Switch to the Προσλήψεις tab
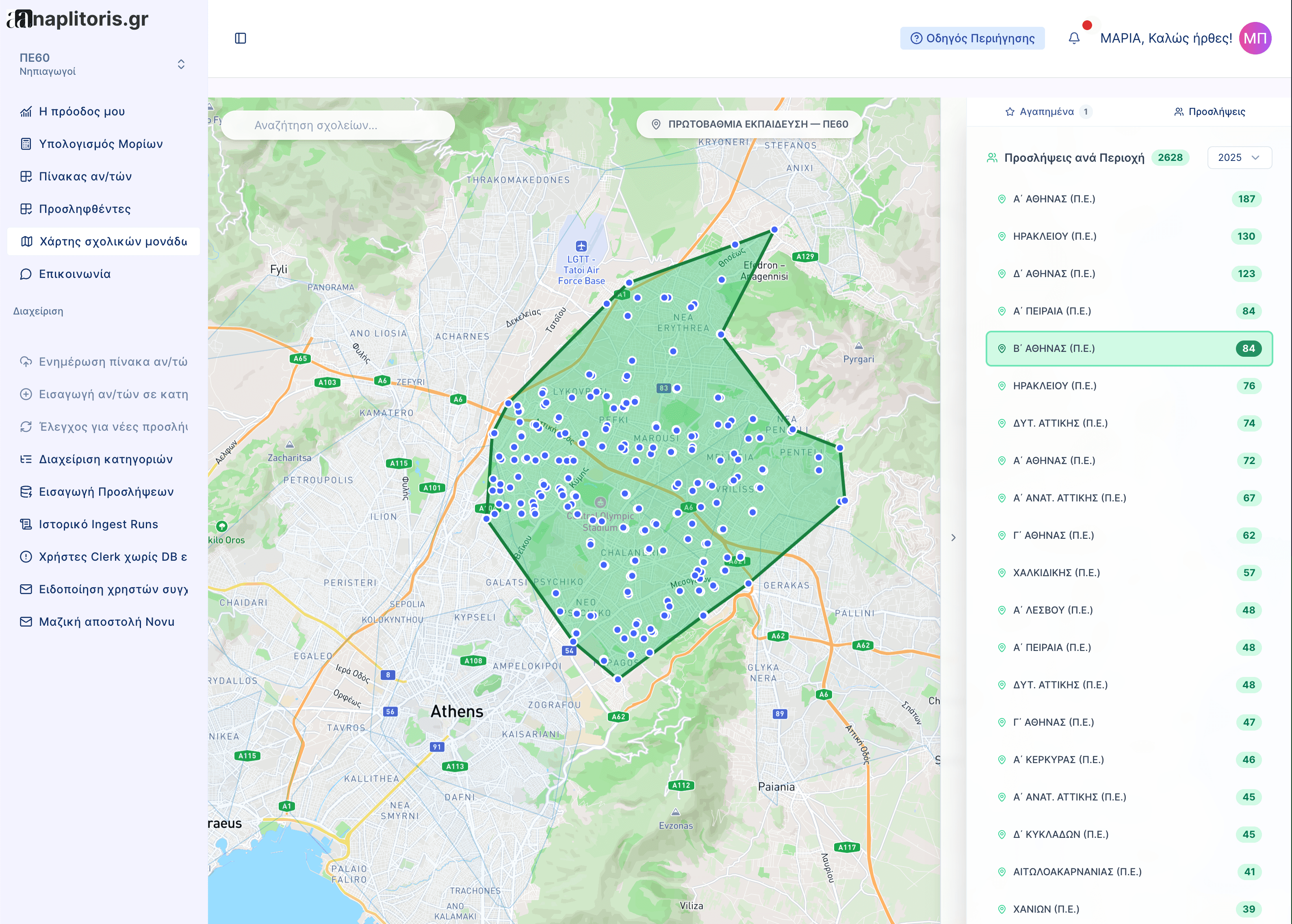Screen dimensions: 1292x924 (1210, 111)
